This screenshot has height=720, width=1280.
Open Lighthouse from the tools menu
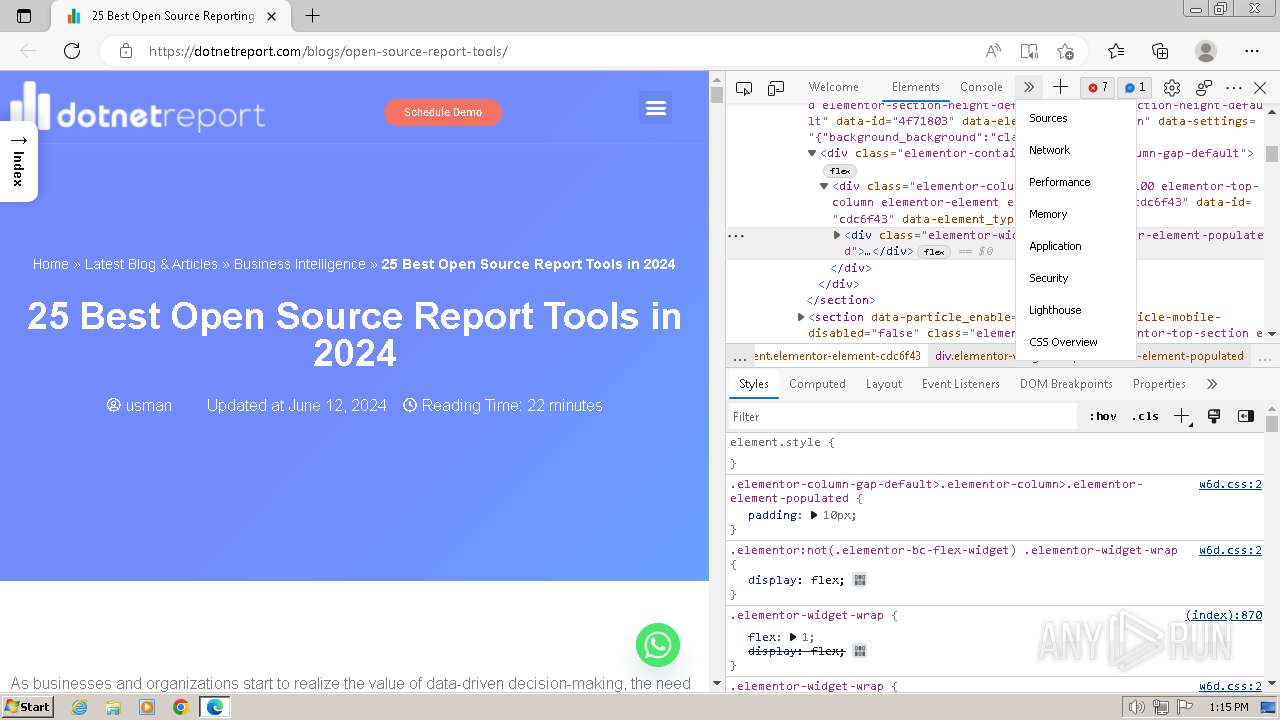1076,310
